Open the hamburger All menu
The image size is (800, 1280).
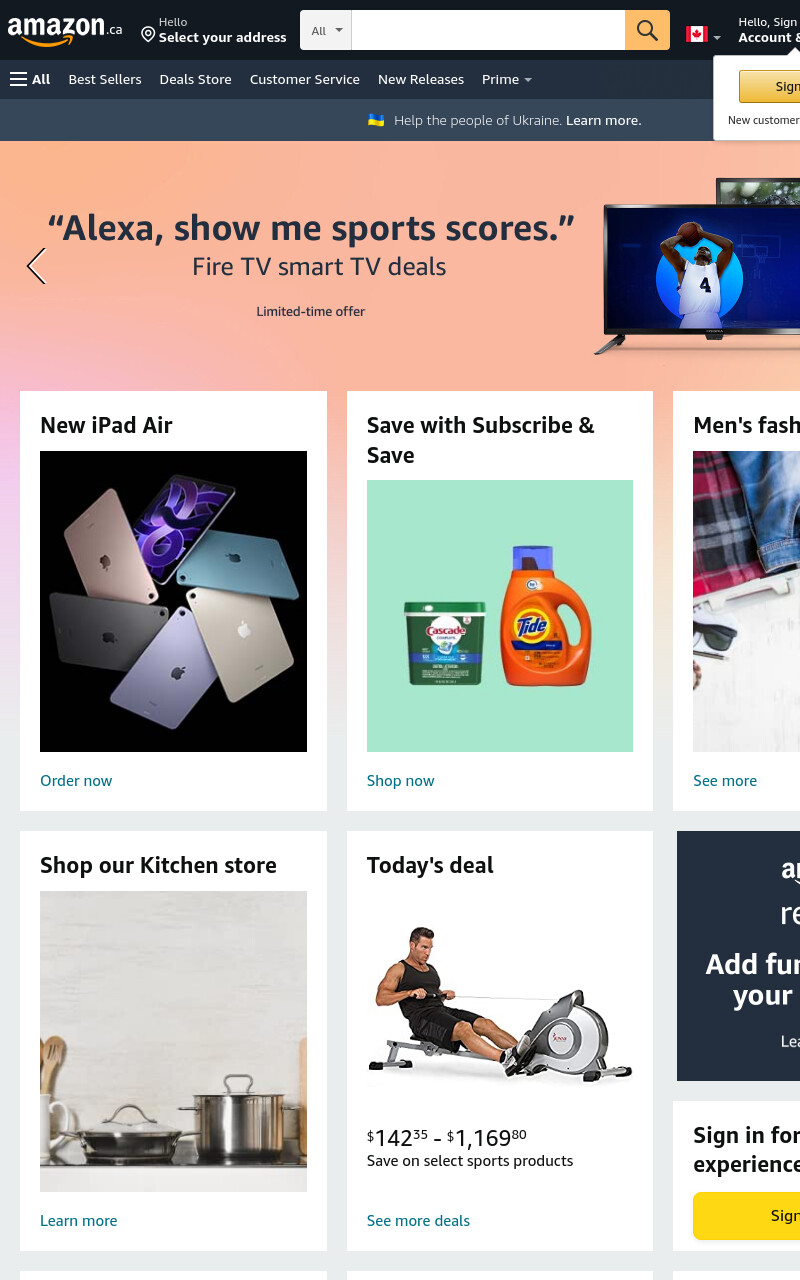tap(29, 79)
